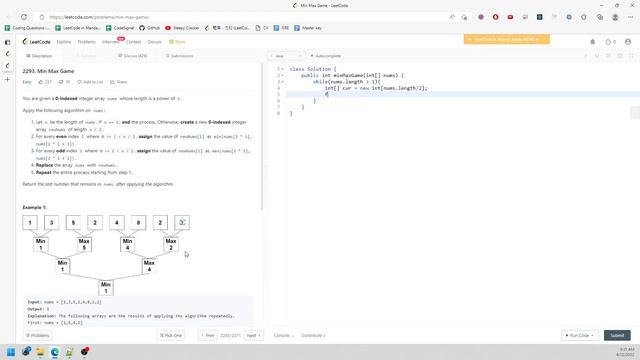Open the Discuss tab
Screen dimensions: 640x360
point(133,56)
